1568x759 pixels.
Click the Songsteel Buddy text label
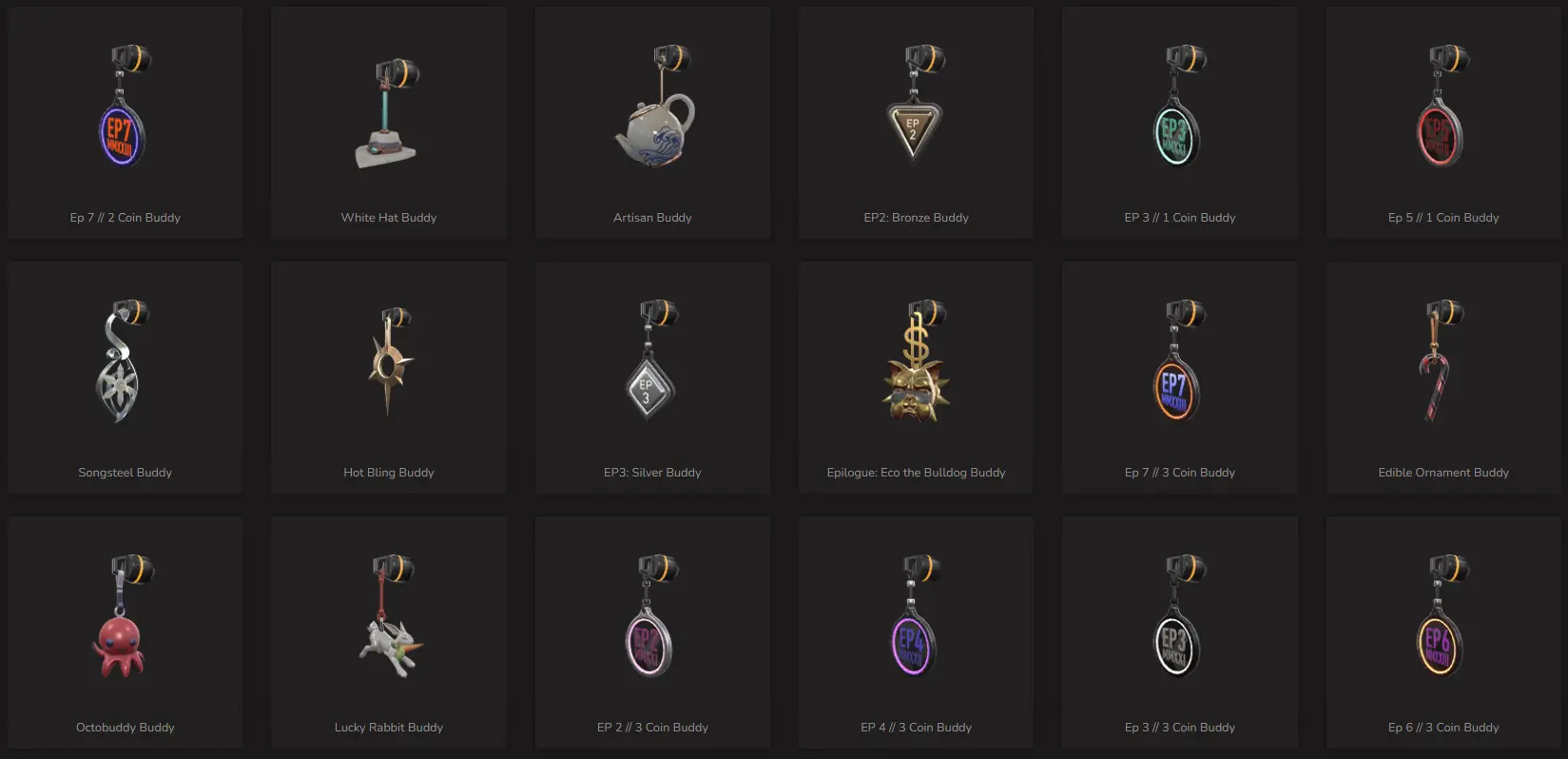point(125,473)
